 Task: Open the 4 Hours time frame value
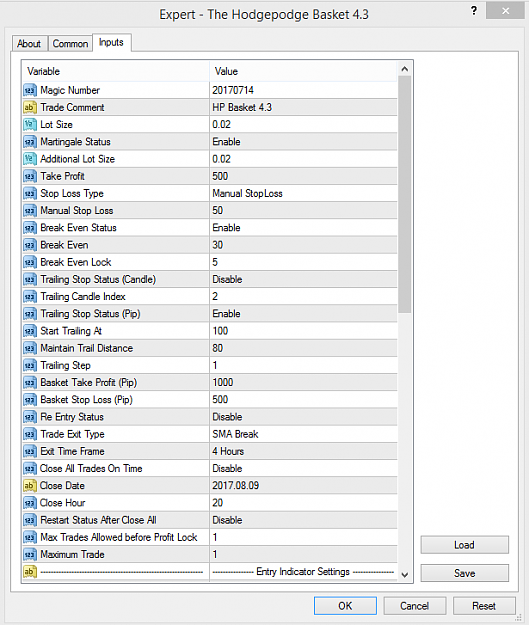303,451
